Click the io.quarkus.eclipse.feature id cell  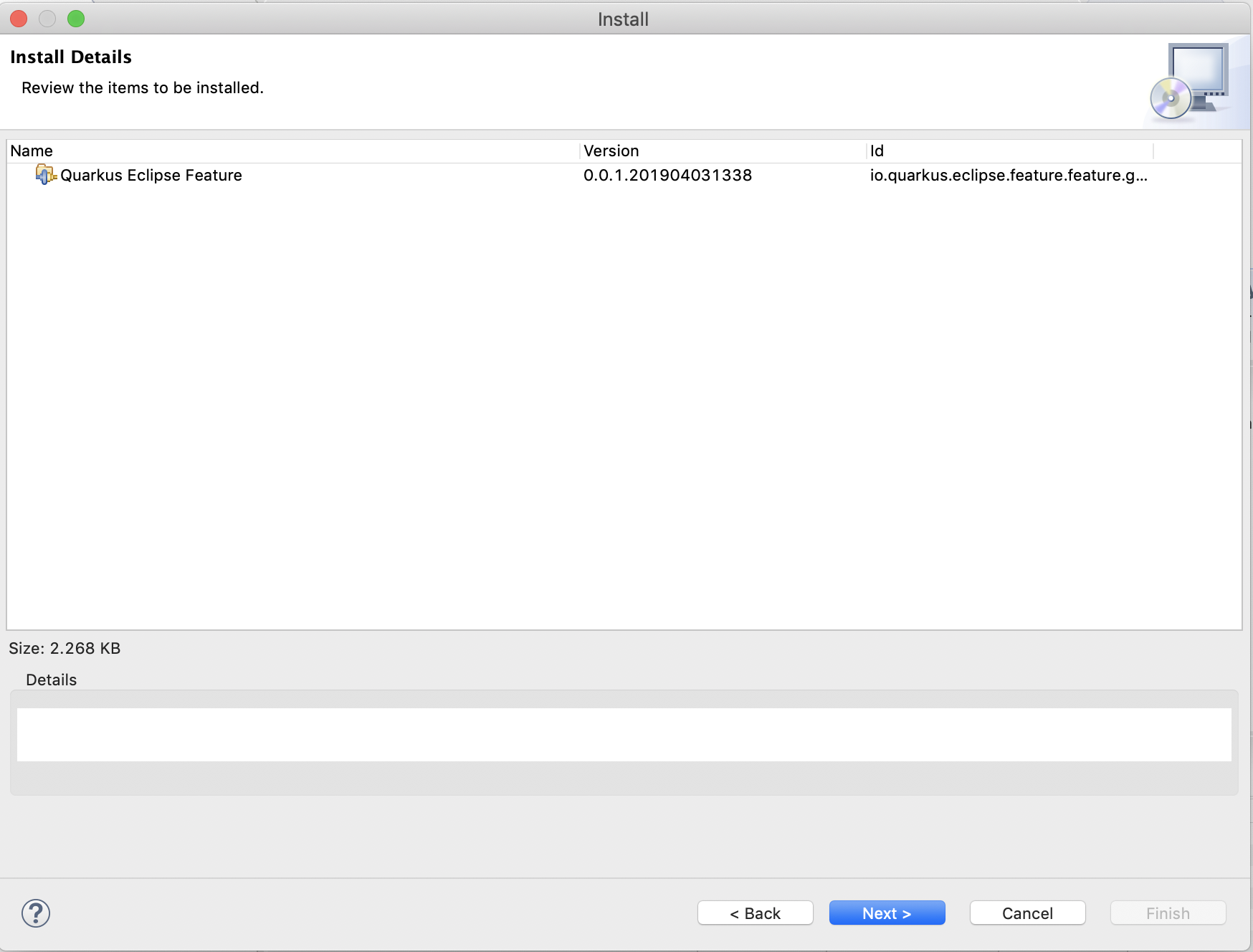pyautogui.click(x=1009, y=175)
